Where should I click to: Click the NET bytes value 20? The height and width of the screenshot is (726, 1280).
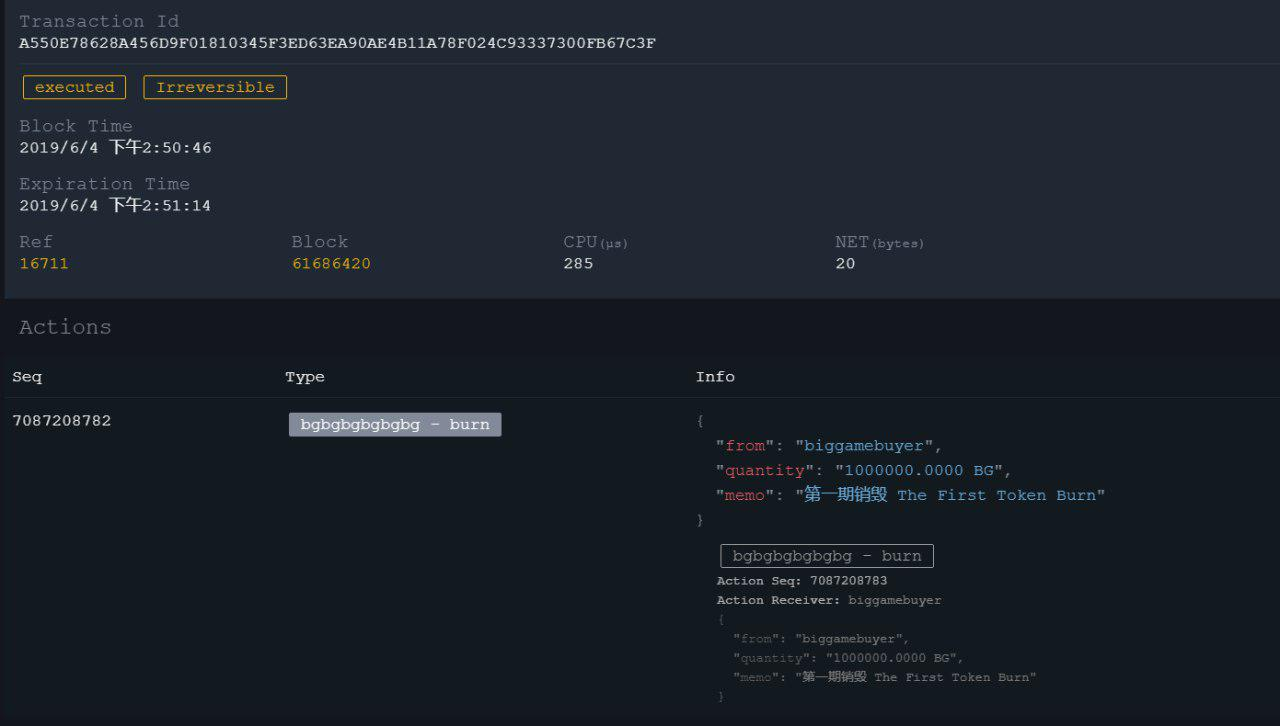click(845, 264)
